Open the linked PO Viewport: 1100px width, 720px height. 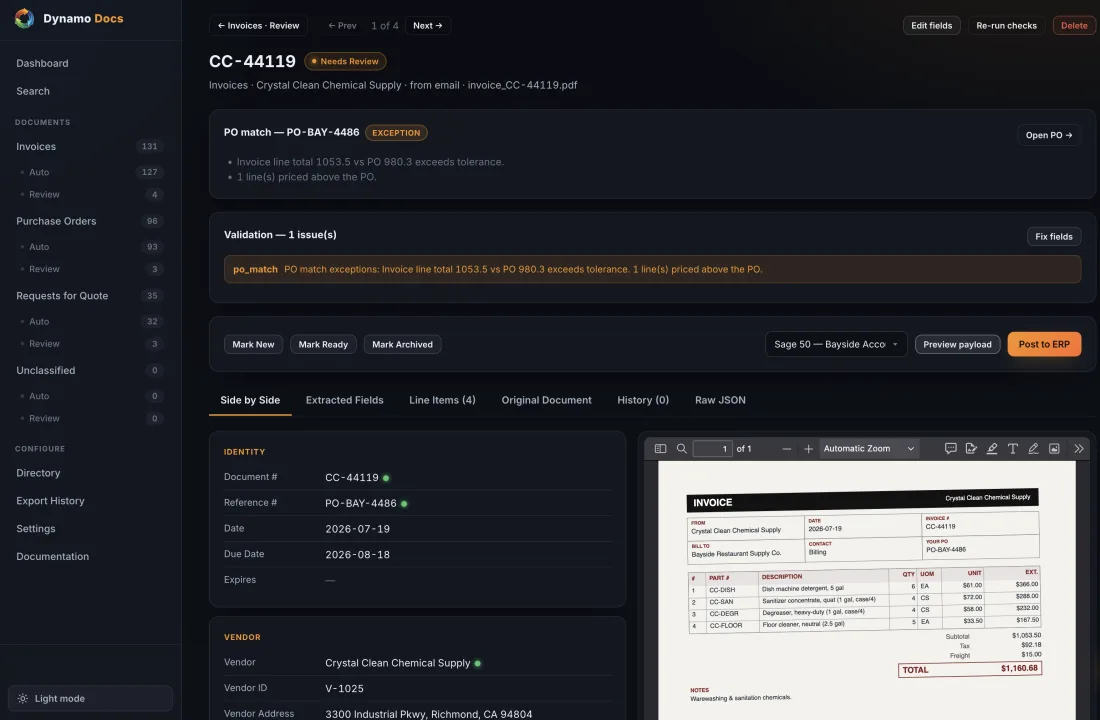1049,135
